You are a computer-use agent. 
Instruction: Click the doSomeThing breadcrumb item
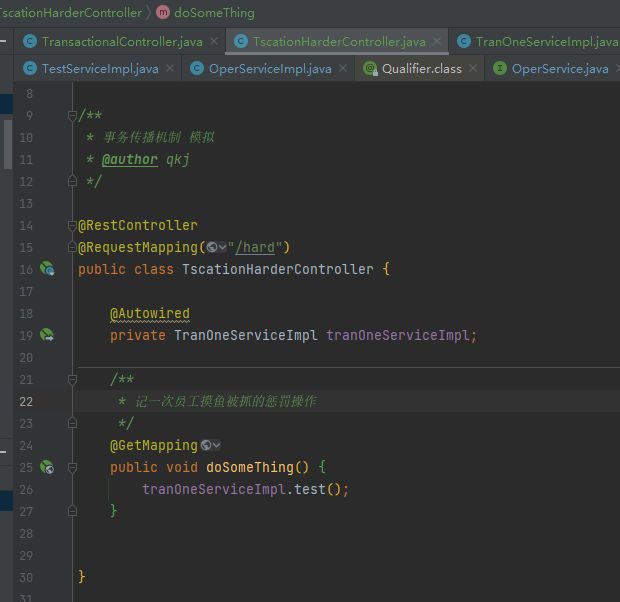[x=214, y=13]
